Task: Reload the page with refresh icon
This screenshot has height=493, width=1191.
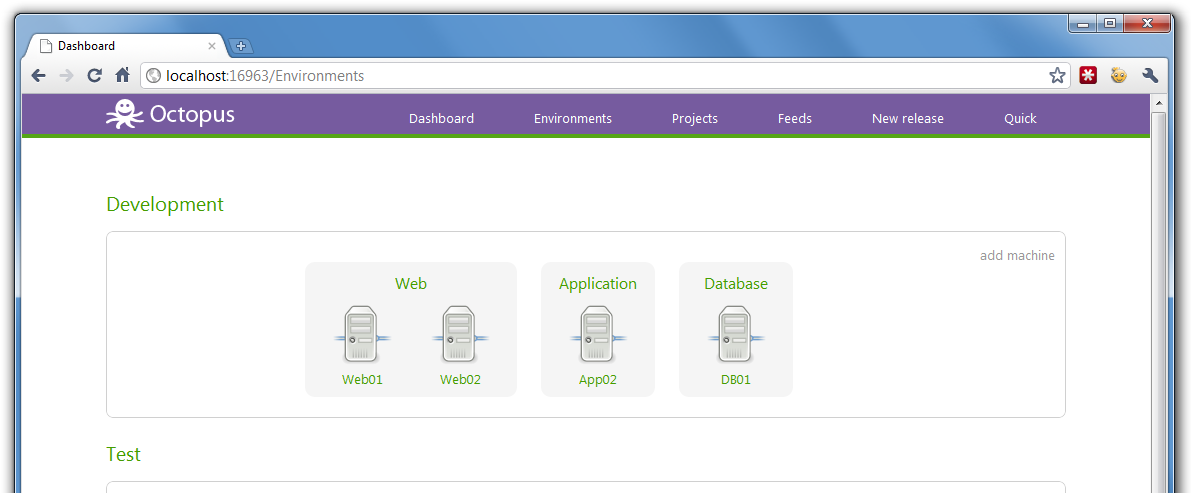Action: tap(94, 75)
